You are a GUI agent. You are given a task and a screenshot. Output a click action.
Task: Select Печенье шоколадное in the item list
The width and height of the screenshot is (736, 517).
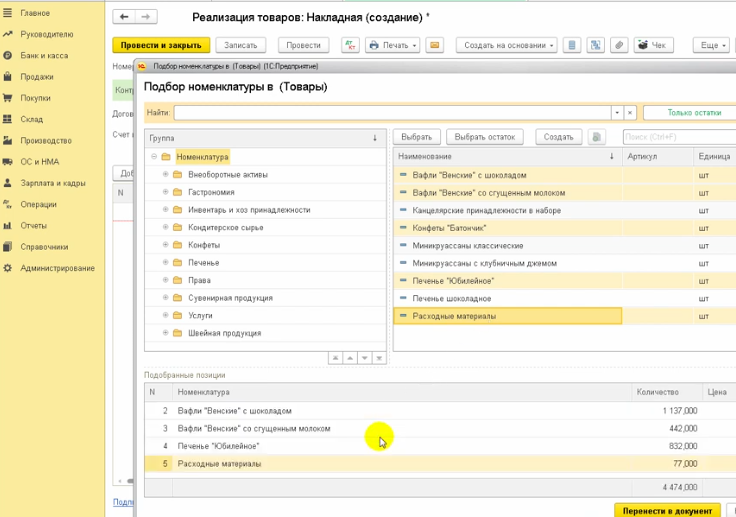pyautogui.click(x=452, y=298)
